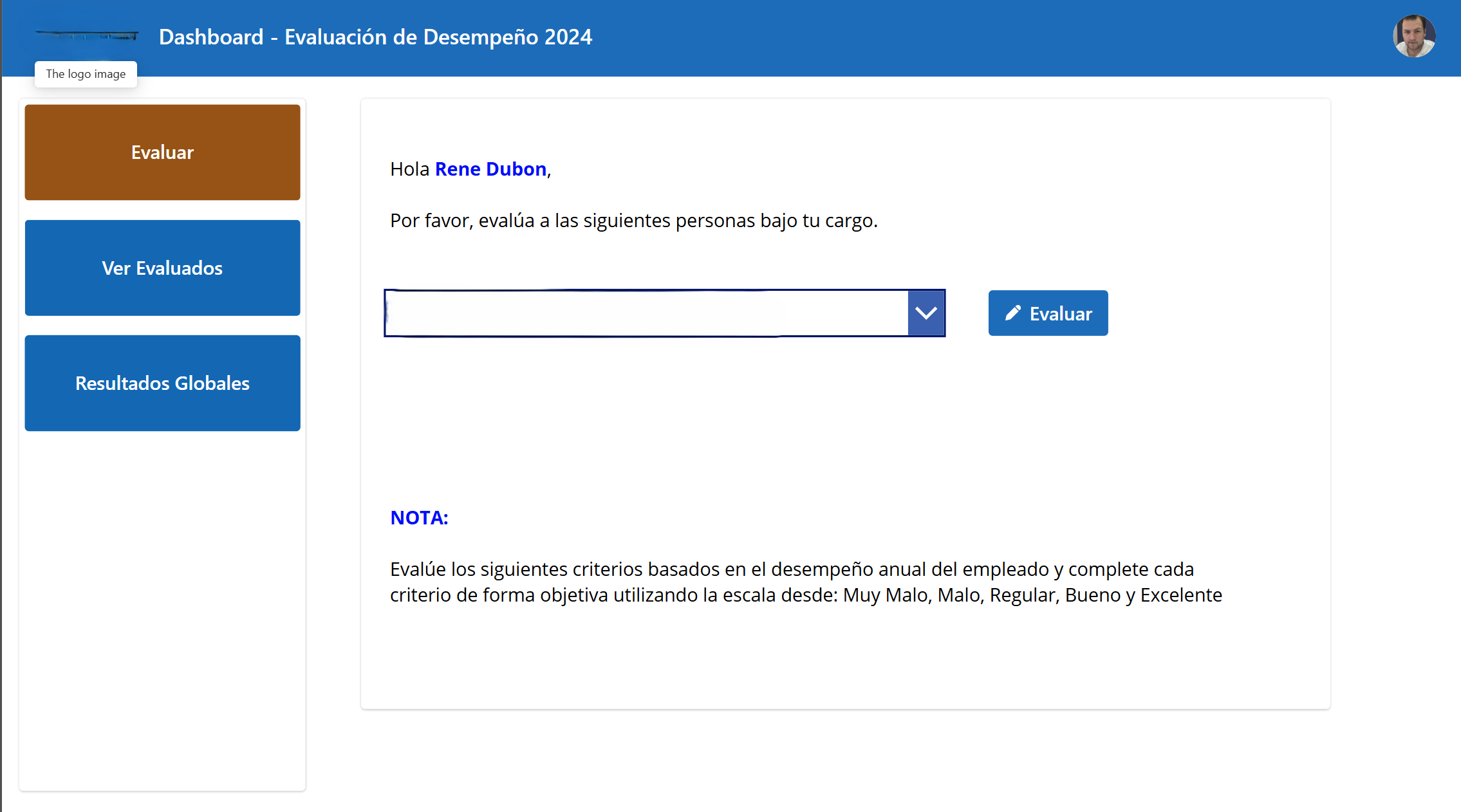Click the Rene Dubon name link
This screenshot has width=1461, height=812.
tap(490, 169)
